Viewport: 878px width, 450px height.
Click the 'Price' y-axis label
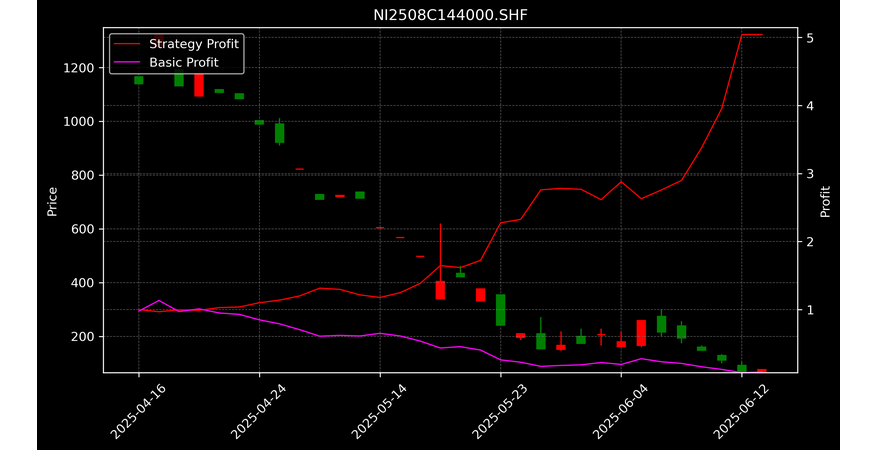pyautogui.click(x=52, y=201)
